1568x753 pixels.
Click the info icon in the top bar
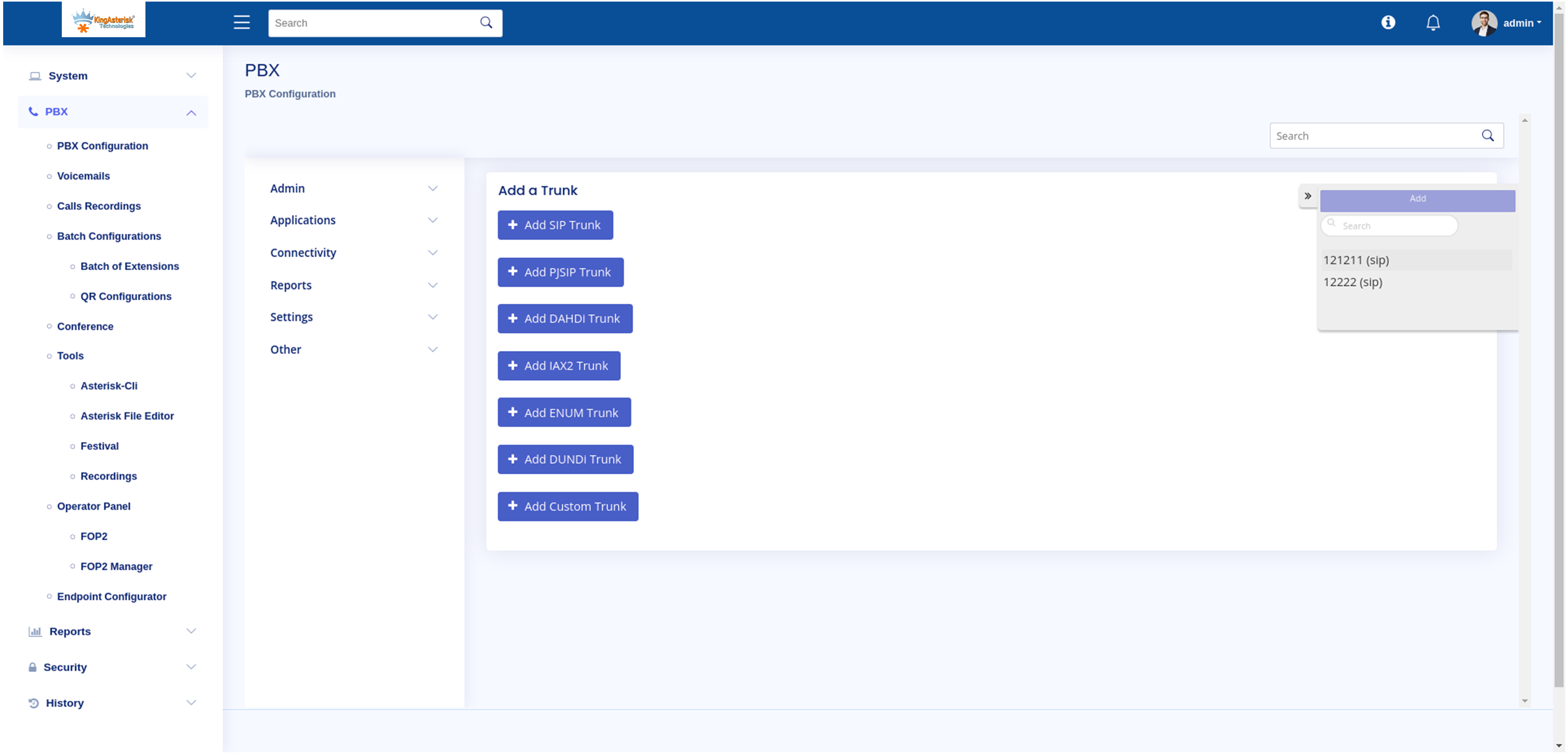point(1388,22)
